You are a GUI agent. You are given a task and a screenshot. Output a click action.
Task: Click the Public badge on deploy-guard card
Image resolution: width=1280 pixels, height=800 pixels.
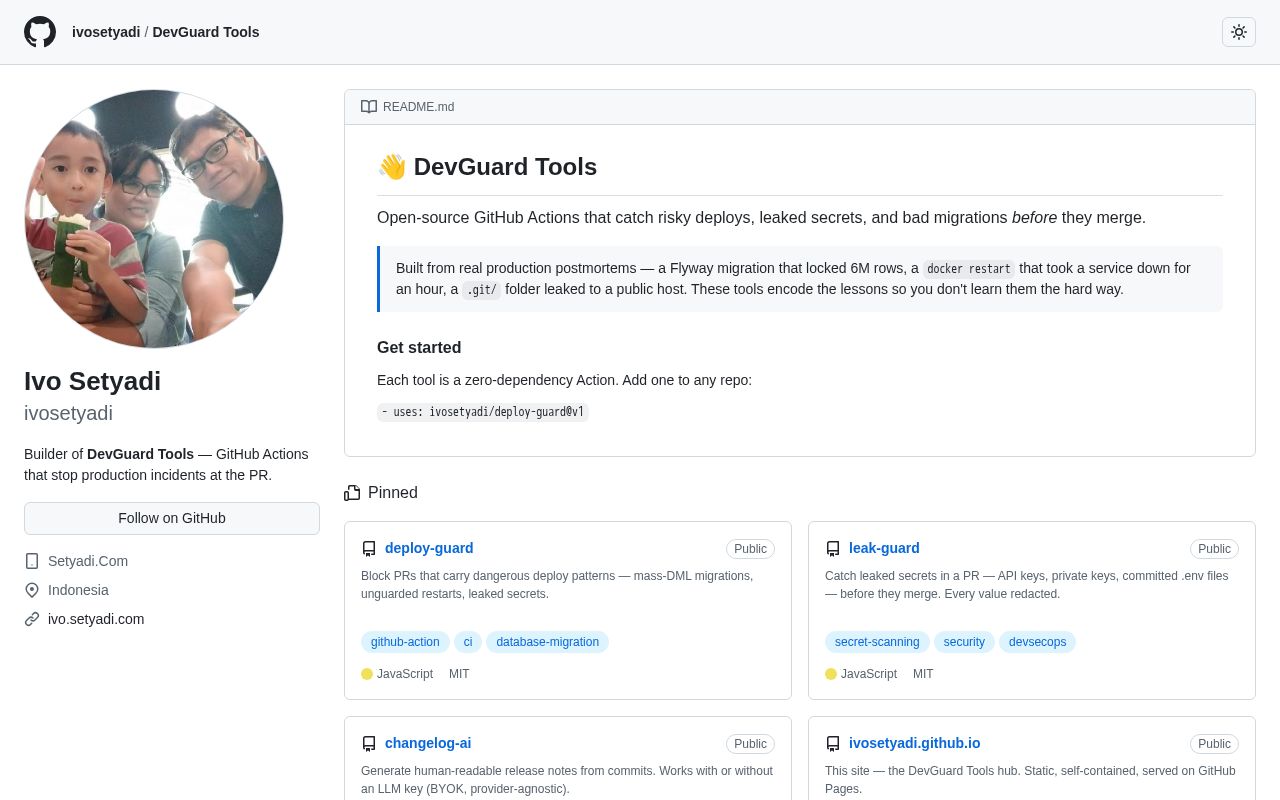pos(750,549)
